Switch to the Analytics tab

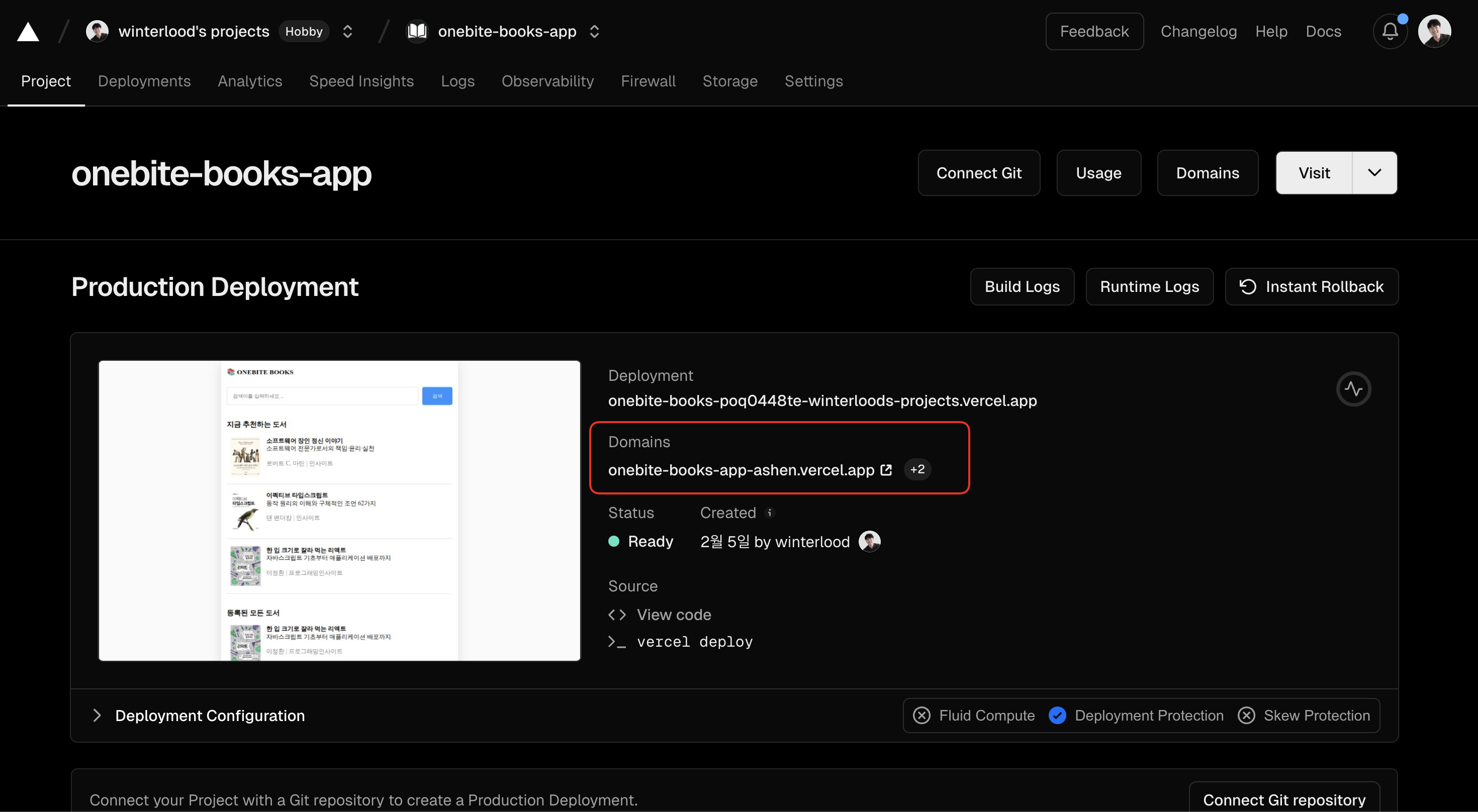(249, 81)
